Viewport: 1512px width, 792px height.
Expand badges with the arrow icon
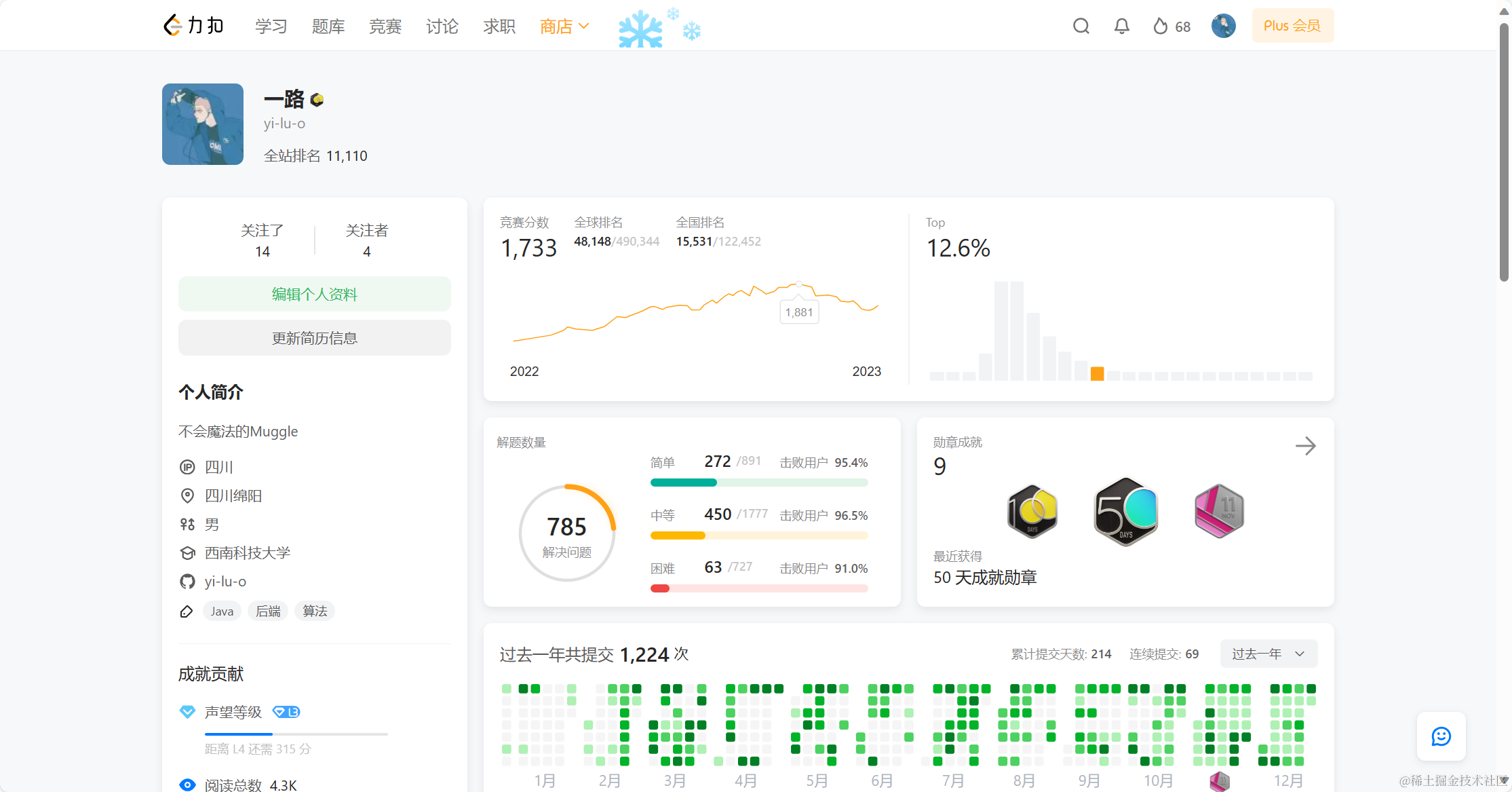coord(1305,446)
